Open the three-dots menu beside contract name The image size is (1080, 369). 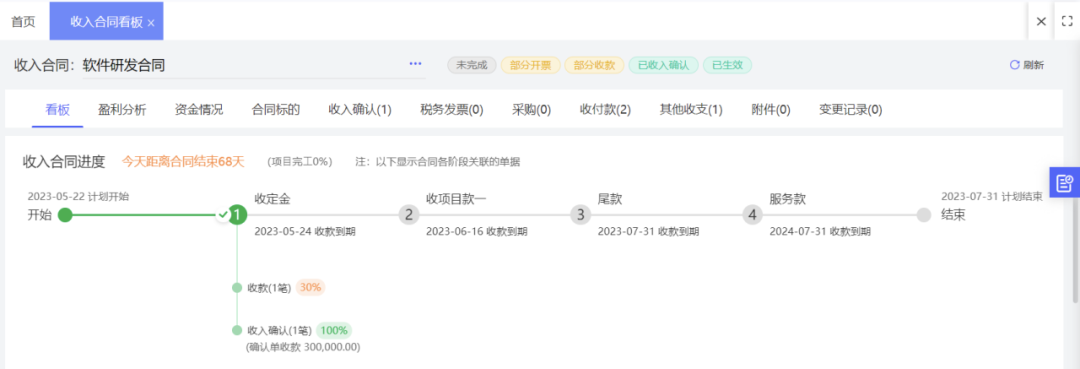point(415,64)
